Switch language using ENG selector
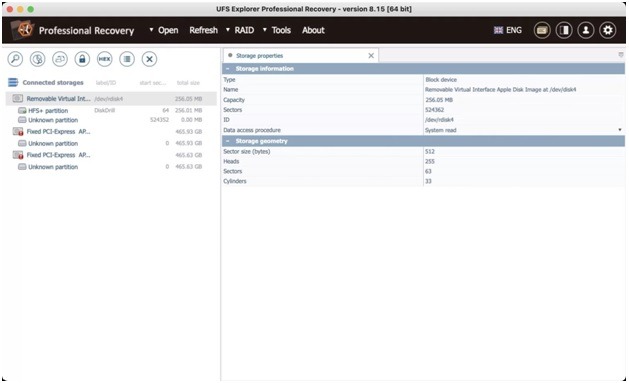The height and width of the screenshot is (383, 629). click(508, 30)
